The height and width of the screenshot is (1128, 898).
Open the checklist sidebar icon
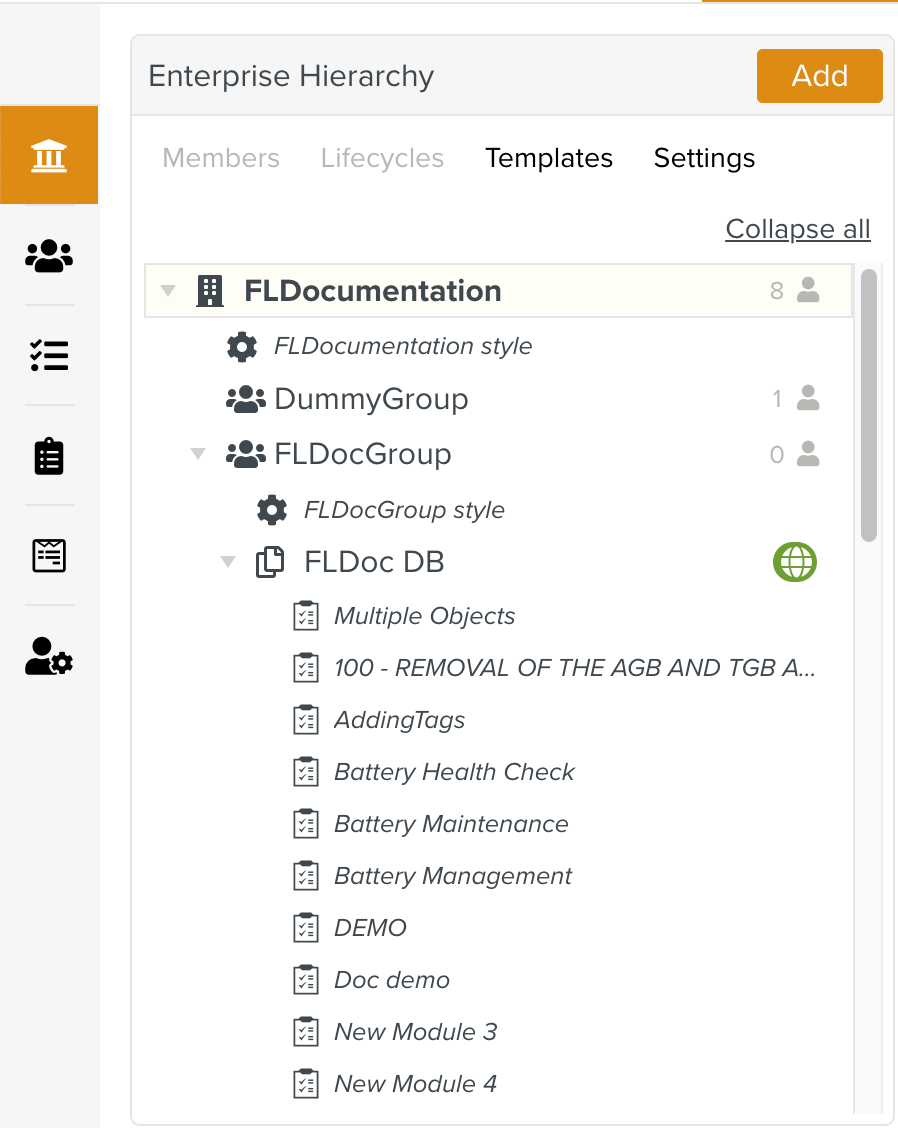49,355
